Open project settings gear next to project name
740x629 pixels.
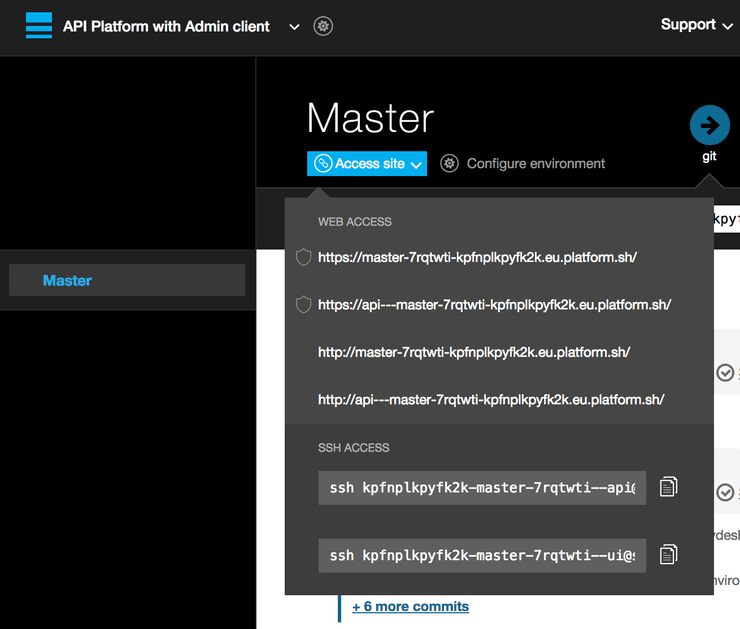(x=323, y=26)
